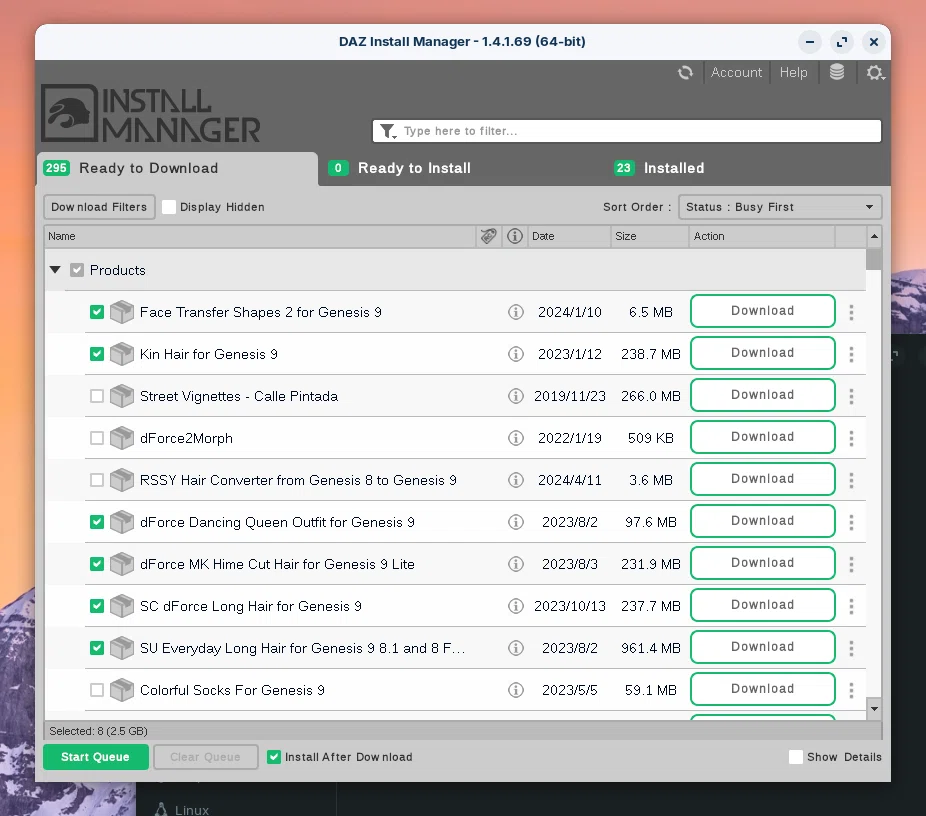The width and height of the screenshot is (926, 816).
Task: Click the Type here to filter field
Action: pos(627,131)
